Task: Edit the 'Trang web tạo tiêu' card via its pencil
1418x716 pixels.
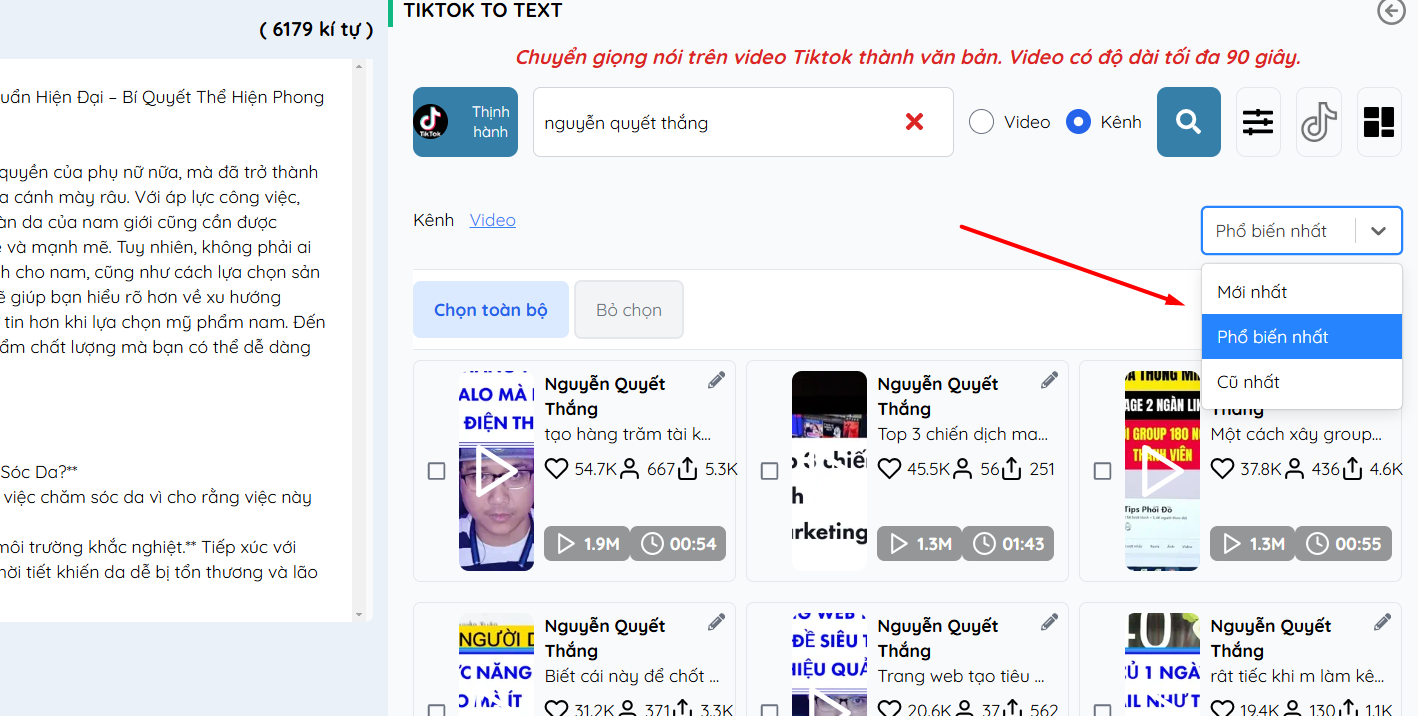Action: pyautogui.click(x=1050, y=622)
